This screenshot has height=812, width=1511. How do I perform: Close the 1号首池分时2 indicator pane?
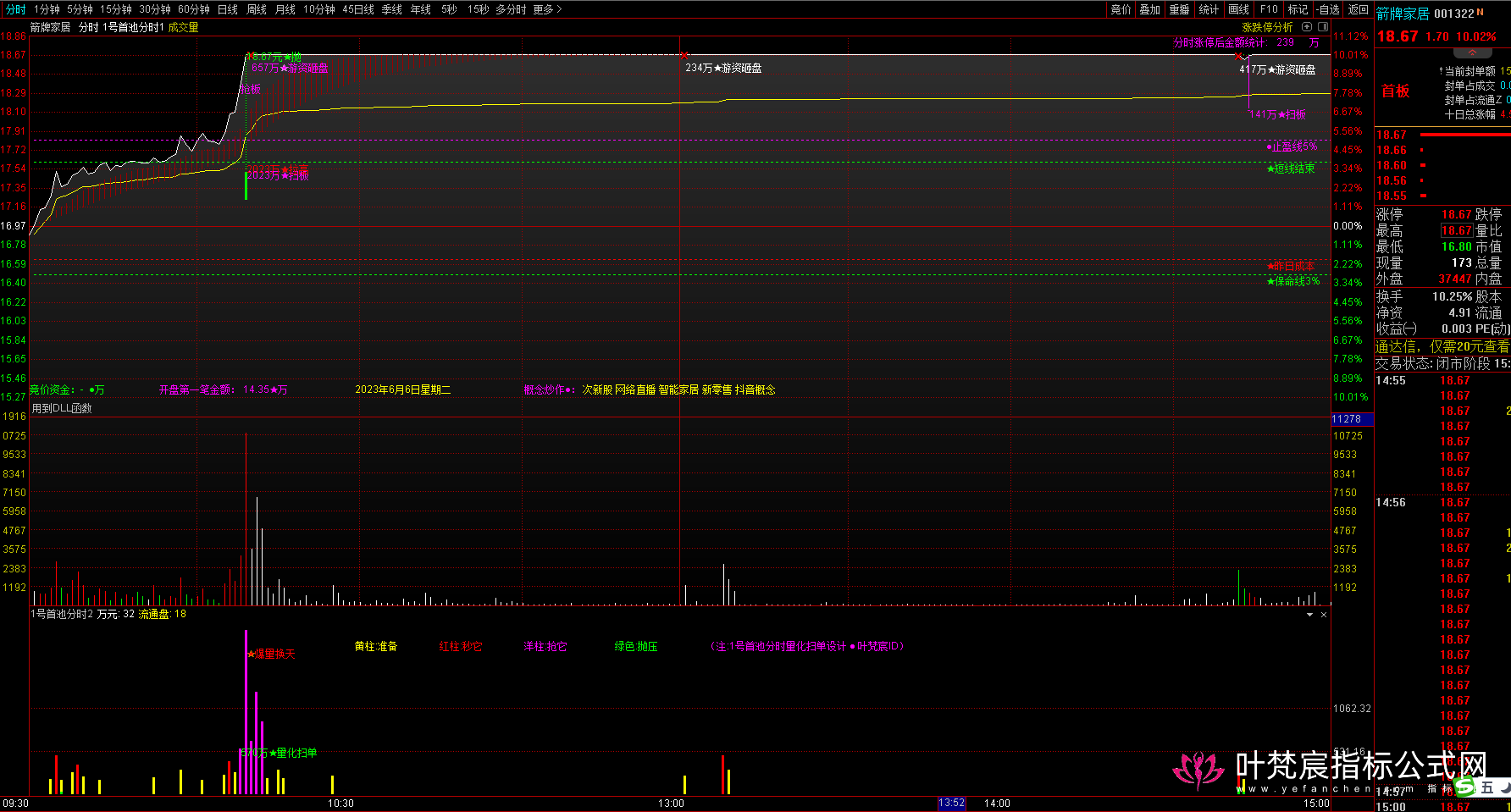pos(1324,615)
